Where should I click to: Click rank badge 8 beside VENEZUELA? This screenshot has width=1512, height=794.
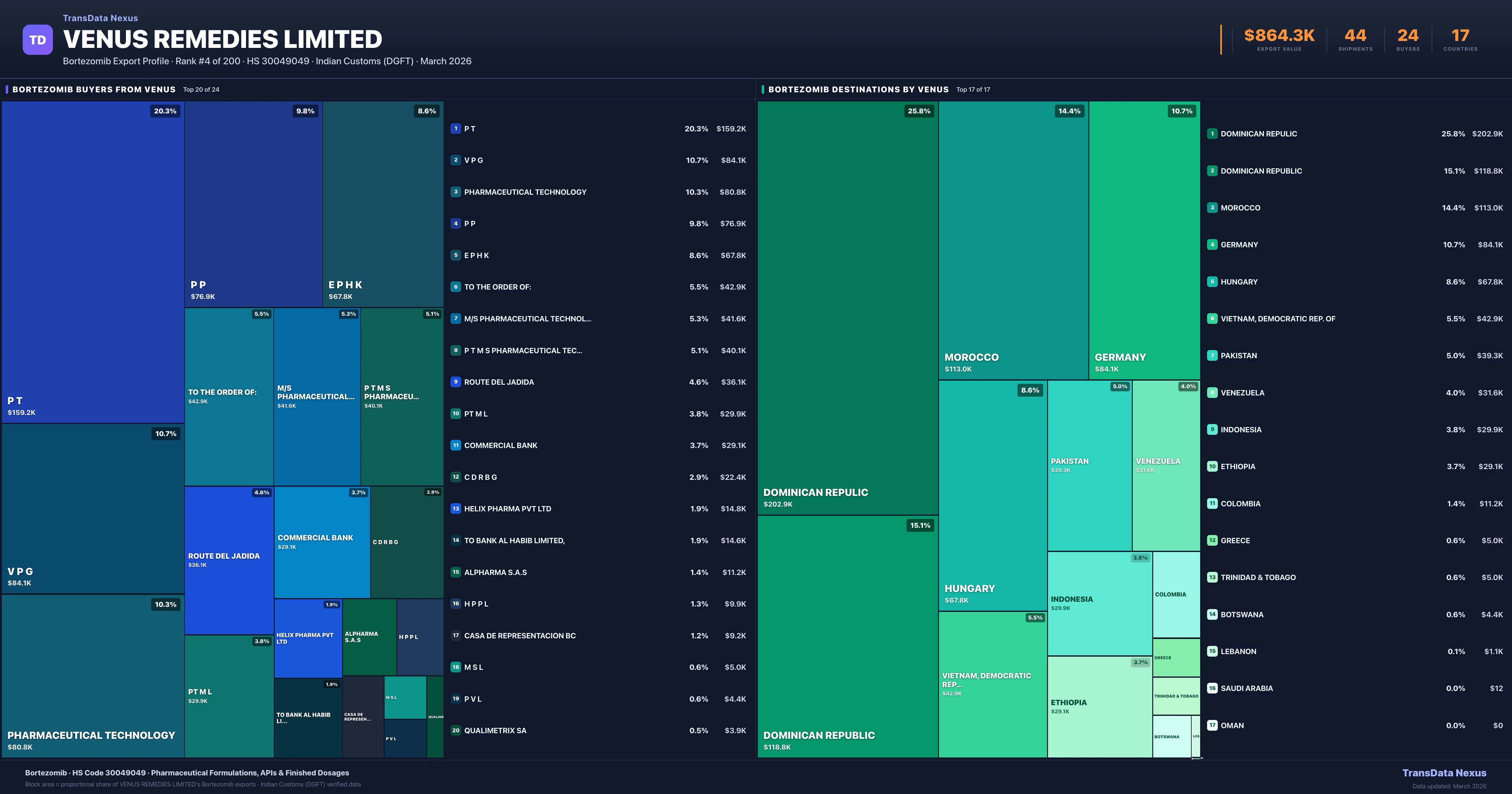click(1212, 393)
